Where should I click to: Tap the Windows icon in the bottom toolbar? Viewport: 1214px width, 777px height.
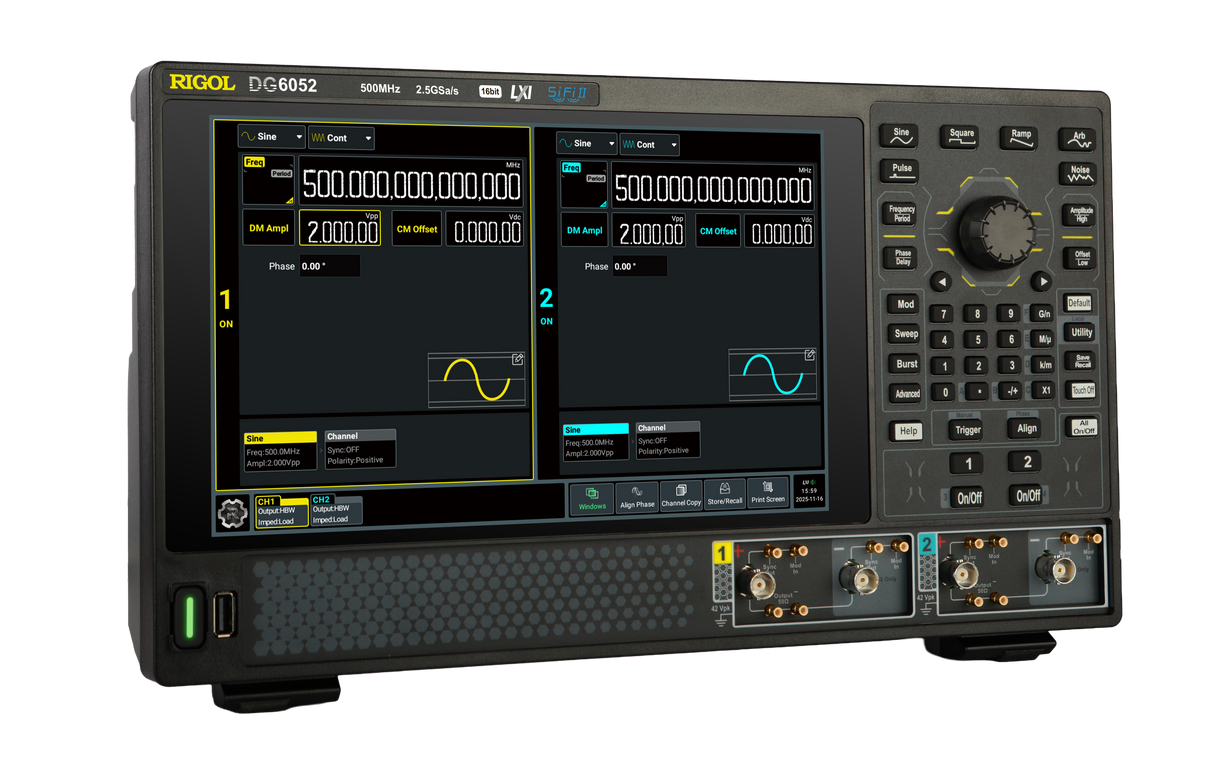click(x=592, y=498)
